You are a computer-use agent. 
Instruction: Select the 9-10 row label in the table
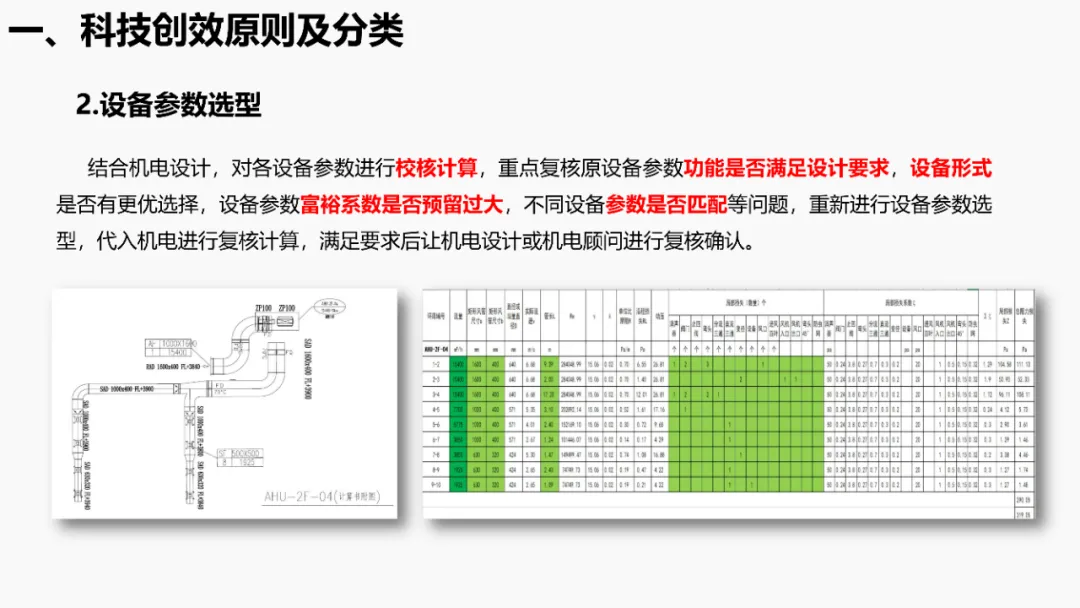click(436, 485)
